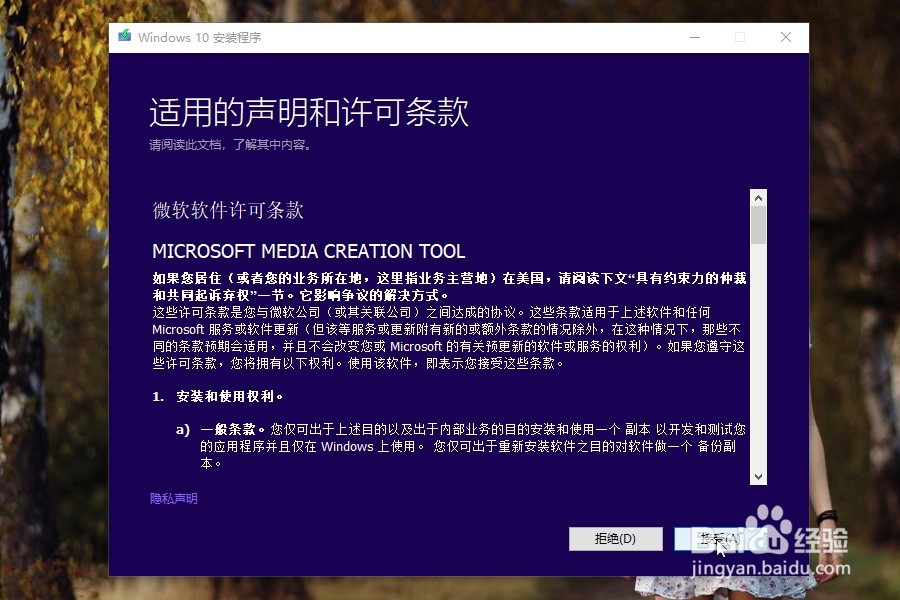Viewport: 900px width, 600px height.
Task: Click the heading 微软软件许可条款
Action: click(228, 210)
